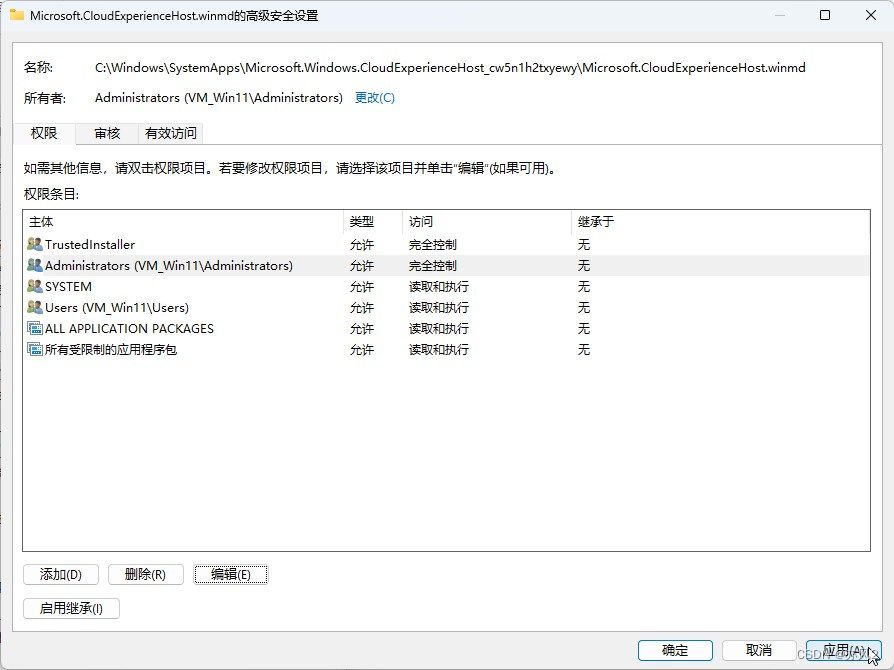Select the ALL APPLICATION PACKAGES entry
This screenshot has width=894, height=670.
[x=446, y=328]
